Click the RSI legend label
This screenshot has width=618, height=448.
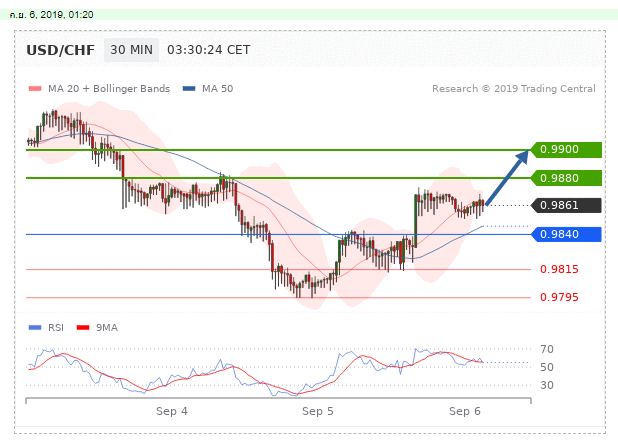pyautogui.click(x=56, y=327)
